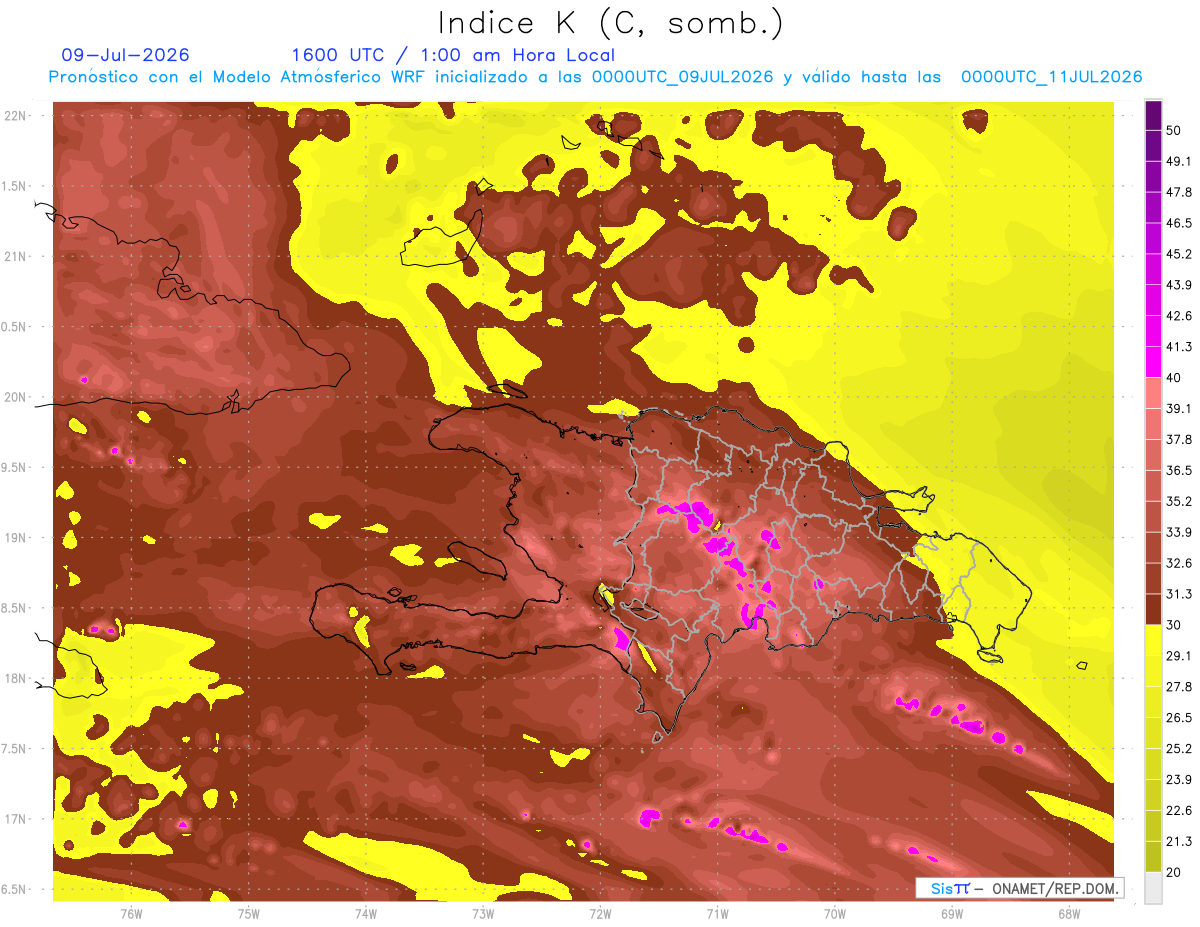Viewport: 1200px width, 927px height.
Task: Click the '46.5' colorbar label
Action: 1179,223
